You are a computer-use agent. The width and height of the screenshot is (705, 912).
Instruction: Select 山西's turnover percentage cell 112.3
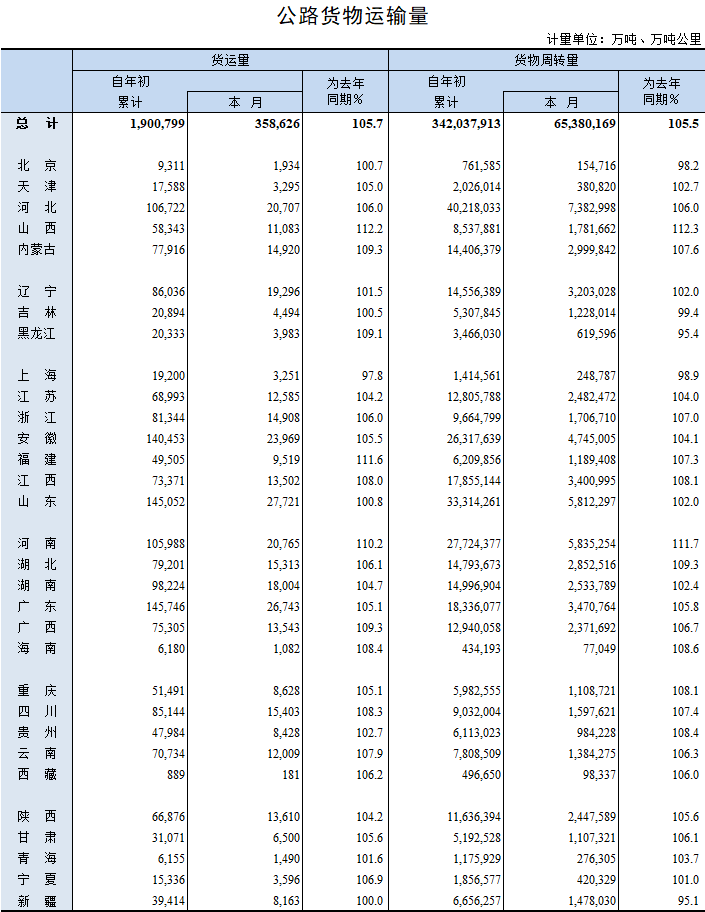coord(684,228)
